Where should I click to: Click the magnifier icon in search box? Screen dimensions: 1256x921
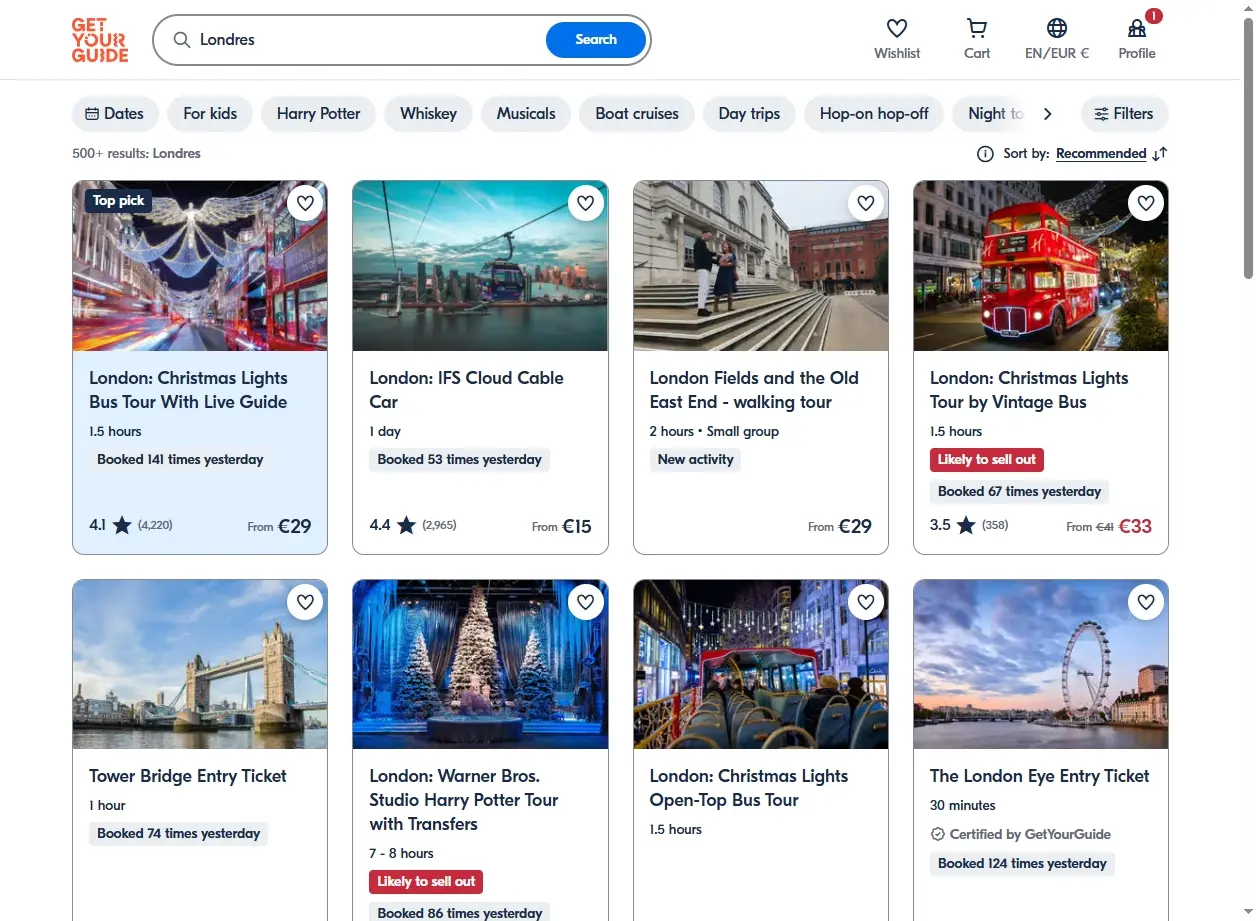[x=182, y=40]
